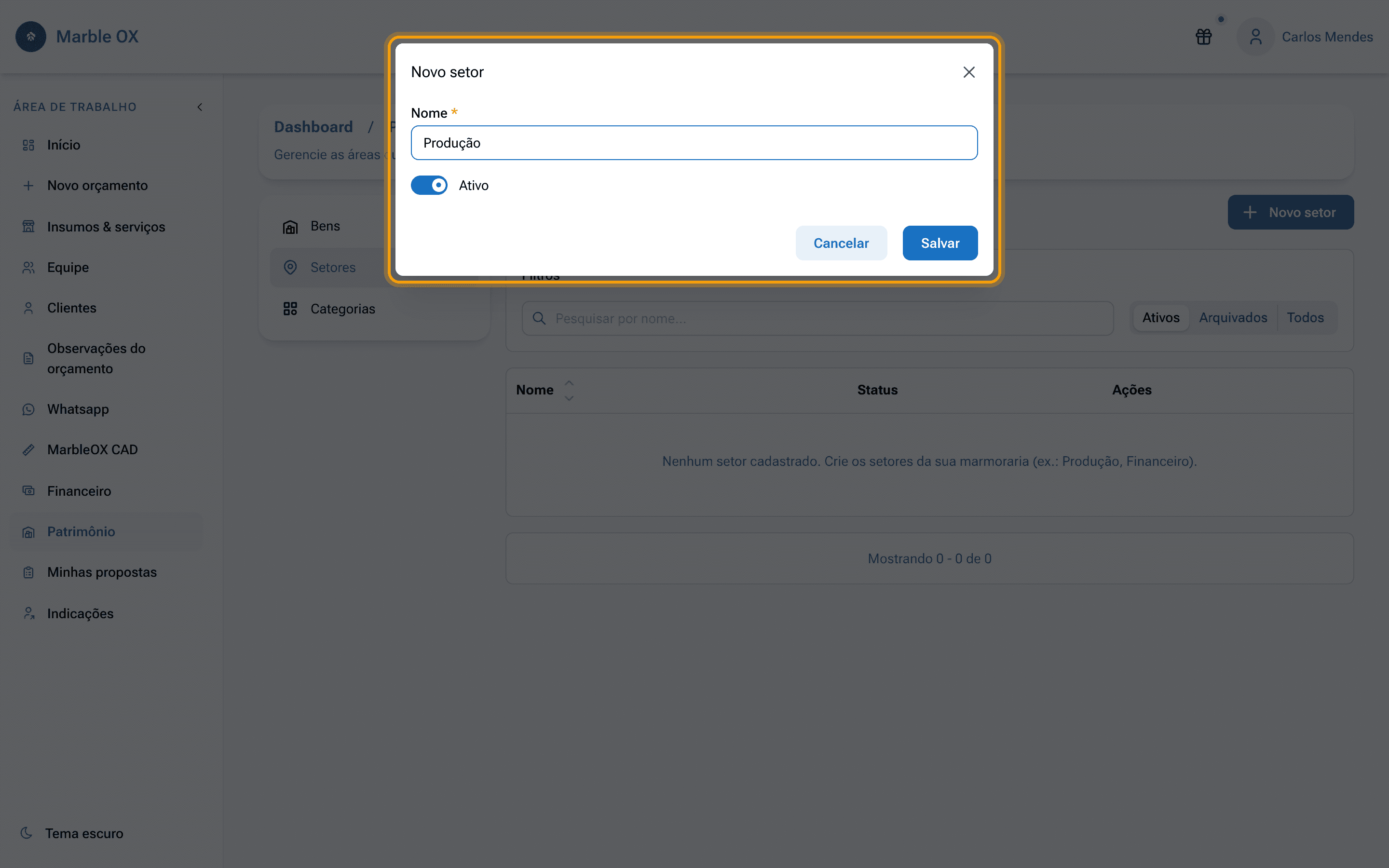This screenshot has height=868, width=1389.
Task: Select the Arquivados filter option
Action: click(x=1233, y=317)
